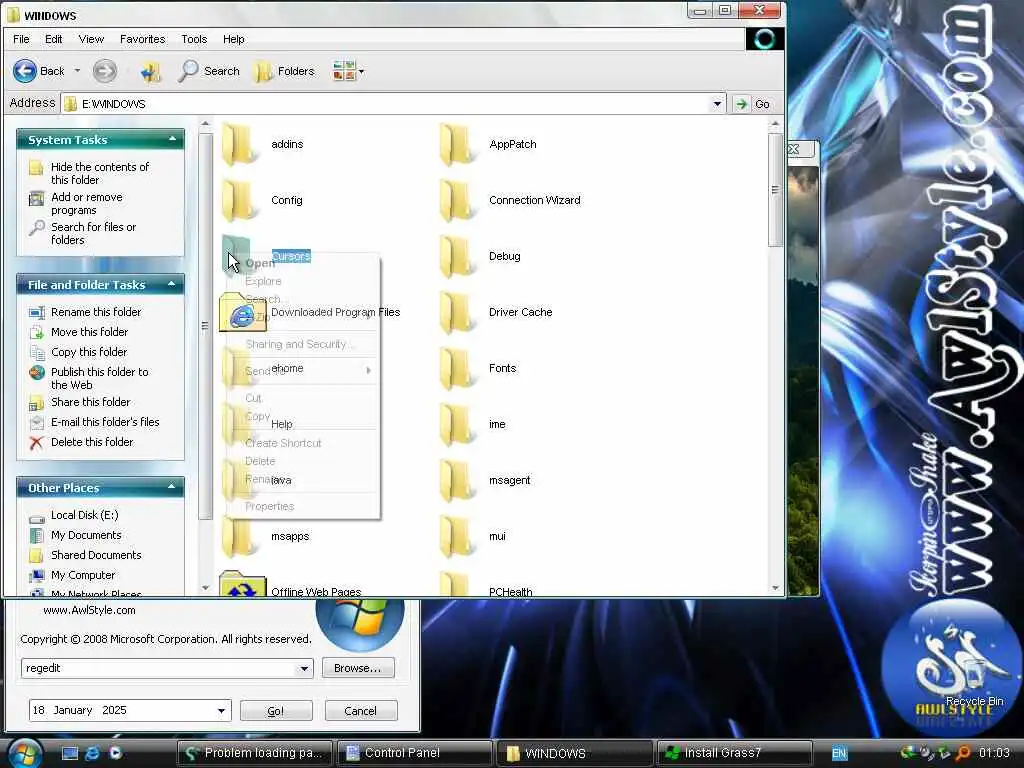Click the Go! button in dialog
The height and width of the screenshot is (768, 1024).
point(276,711)
